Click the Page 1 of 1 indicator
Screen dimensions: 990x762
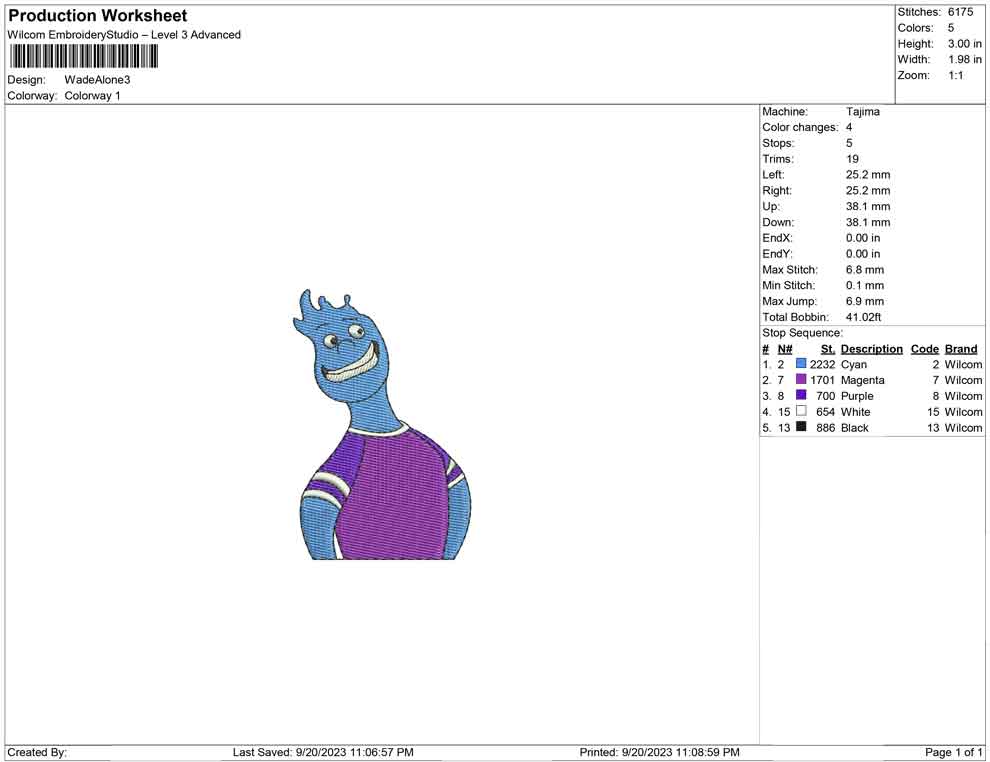coord(953,752)
